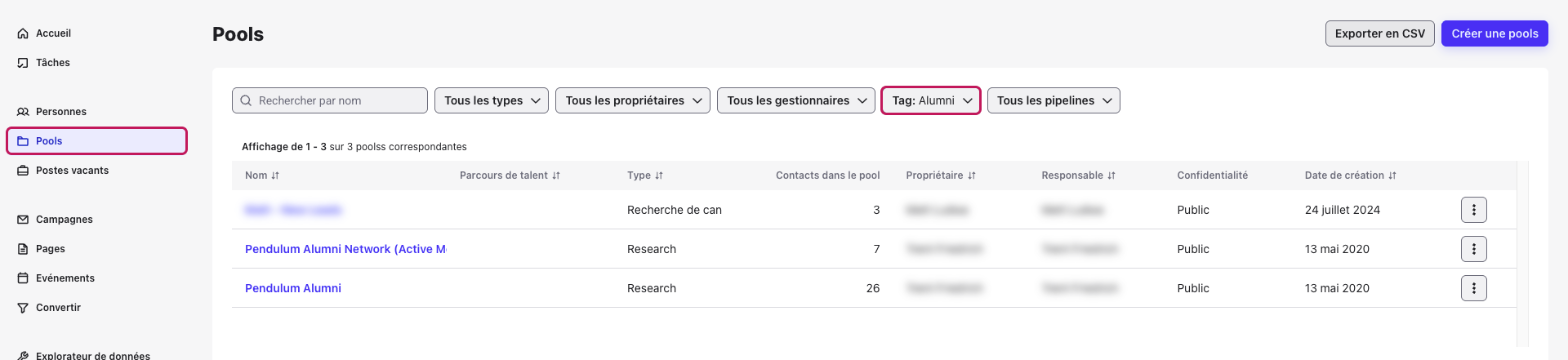Click contact count 7 cell
1568x360 pixels.
click(x=877, y=249)
